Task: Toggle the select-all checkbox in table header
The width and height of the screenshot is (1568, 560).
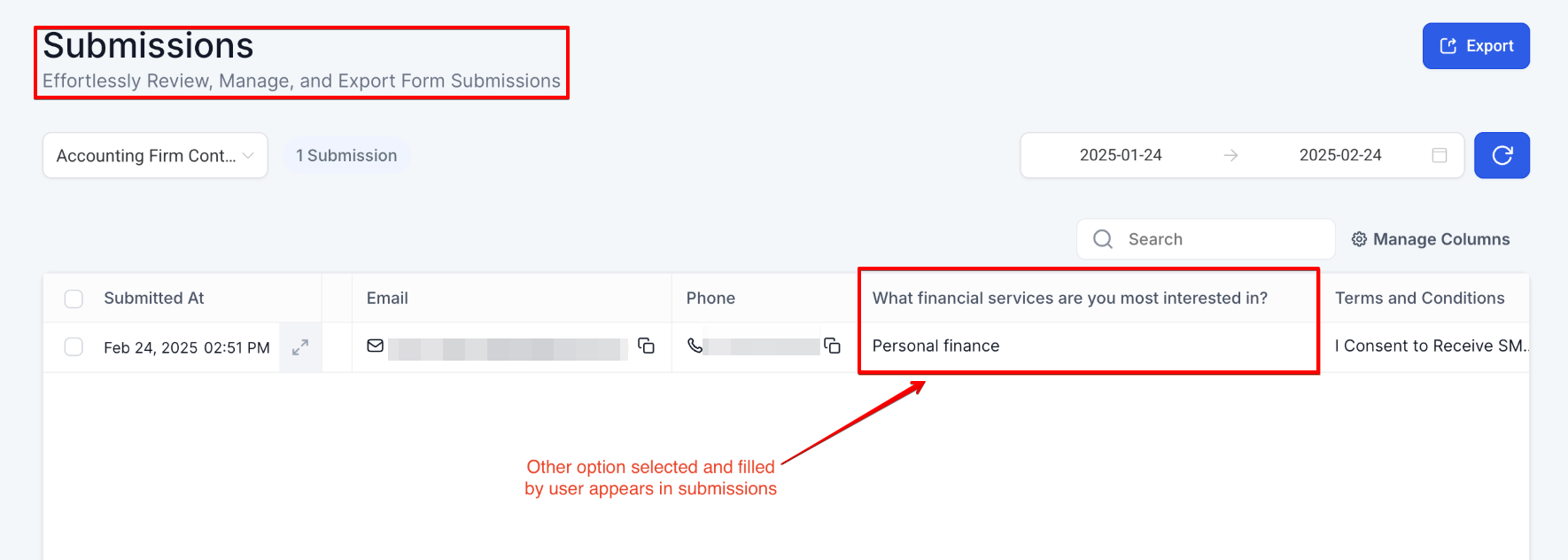Action: click(x=74, y=299)
